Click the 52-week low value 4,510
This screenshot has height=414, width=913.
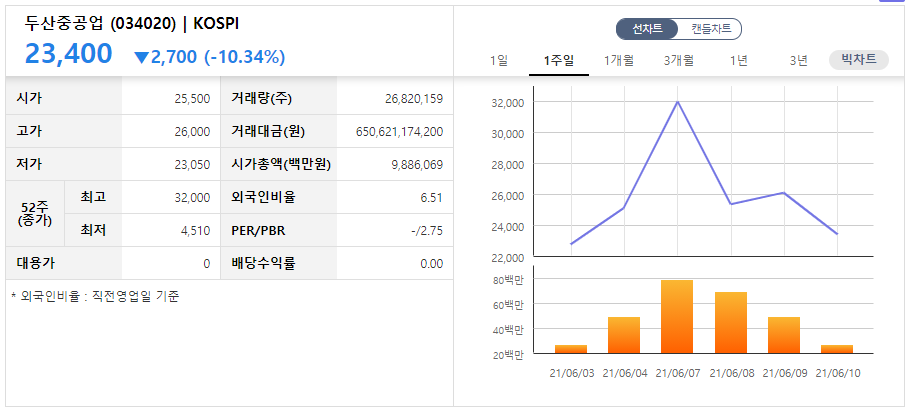pyautogui.click(x=197, y=231)
